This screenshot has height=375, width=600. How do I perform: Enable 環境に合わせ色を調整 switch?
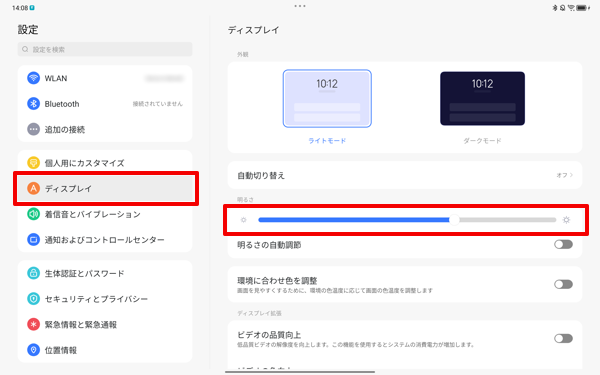tap(563, 284)
